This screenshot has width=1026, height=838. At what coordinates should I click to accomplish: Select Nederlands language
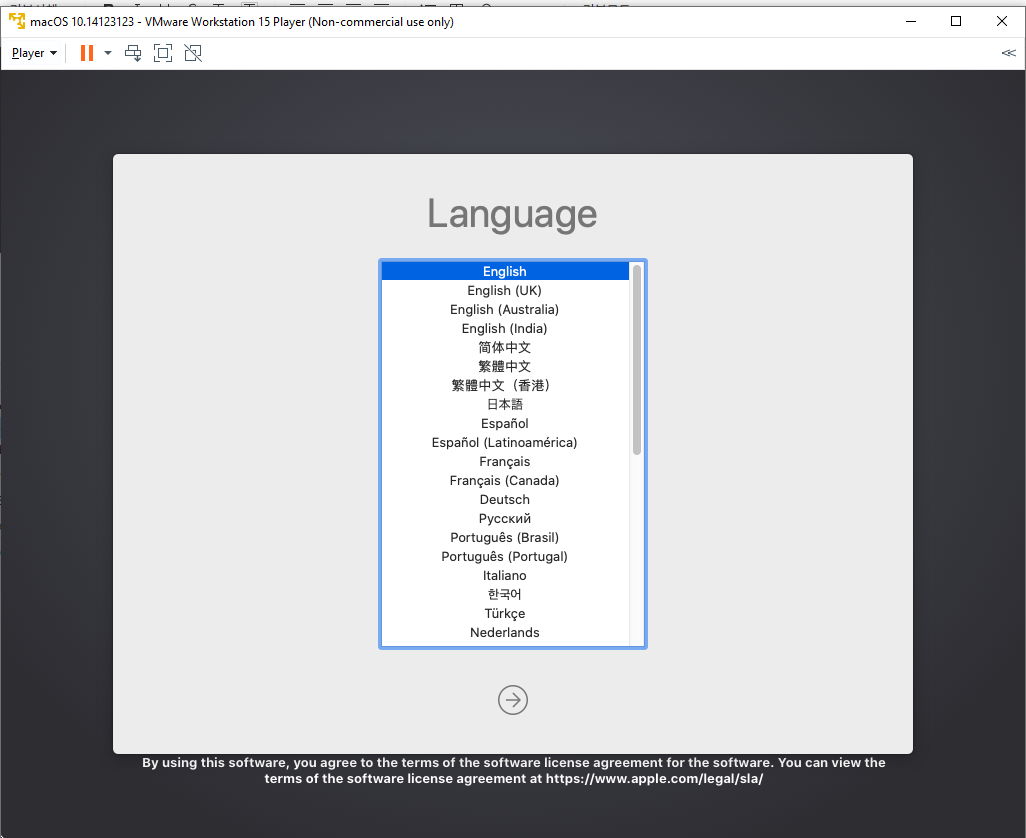[504, 632]
